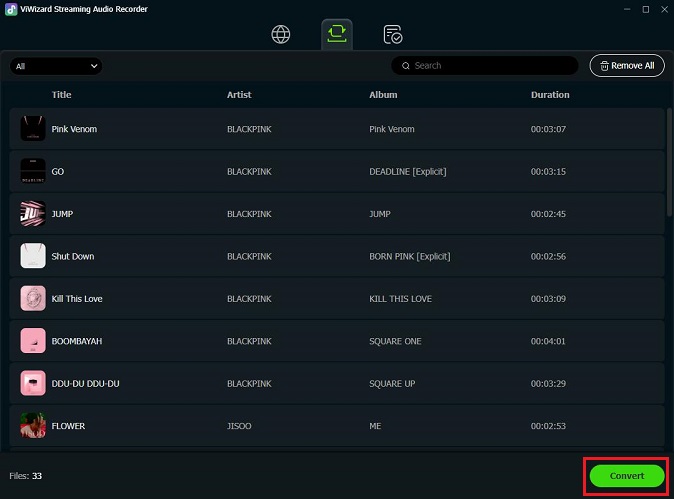Viewport: 674px width, 499px height.
Task: Open the web browser globe tab
Action: (281, 34)
